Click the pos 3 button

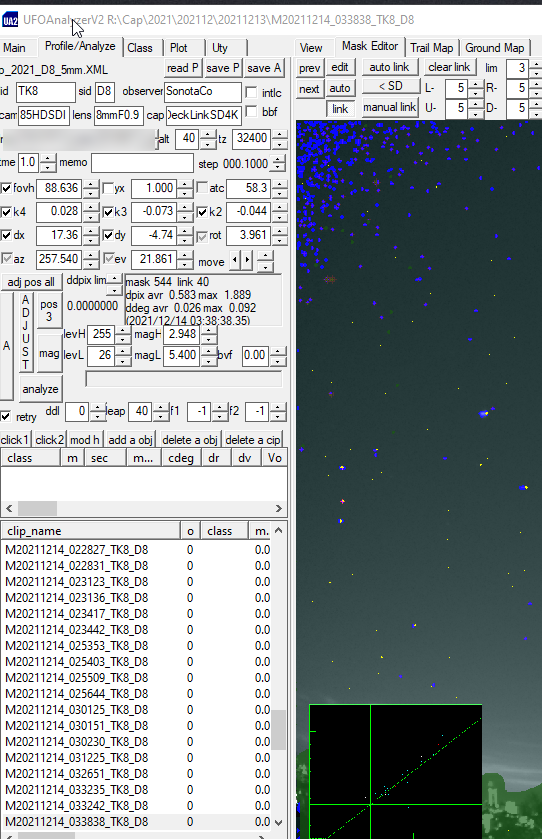point(49,310)
